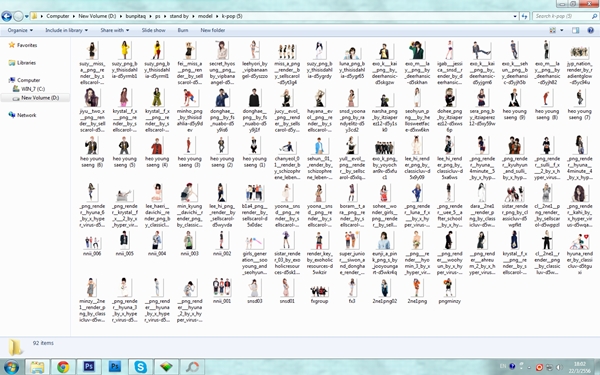Select Computer in the navigation pane
600x375 pixels.
coord(28,80)
